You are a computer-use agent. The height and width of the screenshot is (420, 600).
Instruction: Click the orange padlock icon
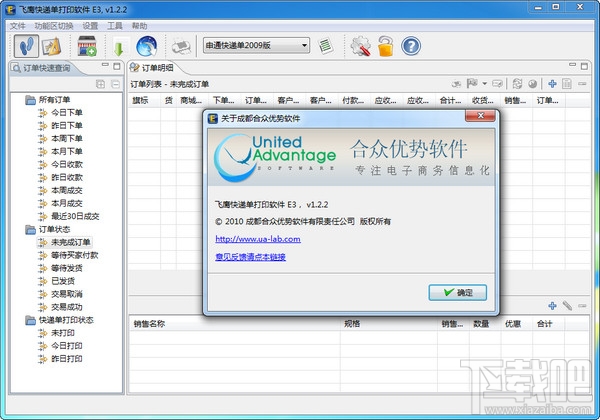coord(386,46)
